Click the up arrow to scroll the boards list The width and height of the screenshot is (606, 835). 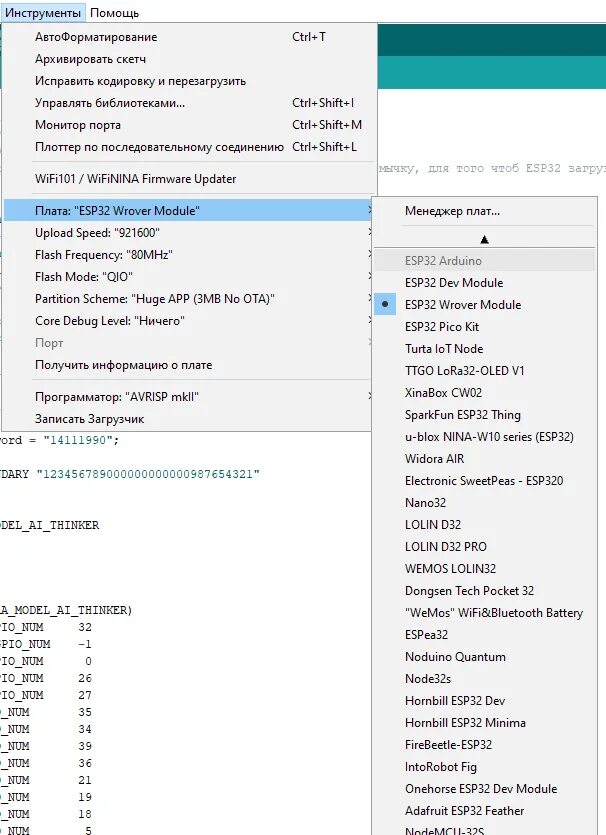pyautogui.click(x=484, y=240)
